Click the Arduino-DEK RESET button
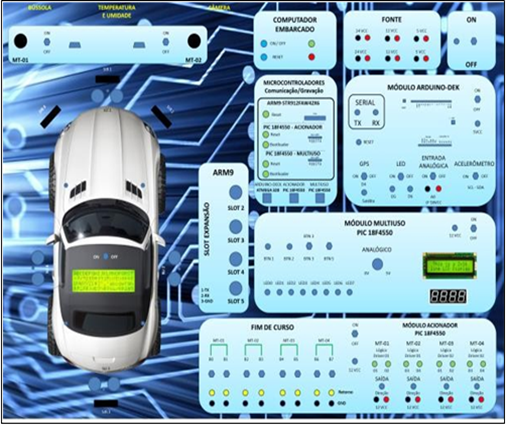This screenshot has height=425, width=506. point(359,142)
